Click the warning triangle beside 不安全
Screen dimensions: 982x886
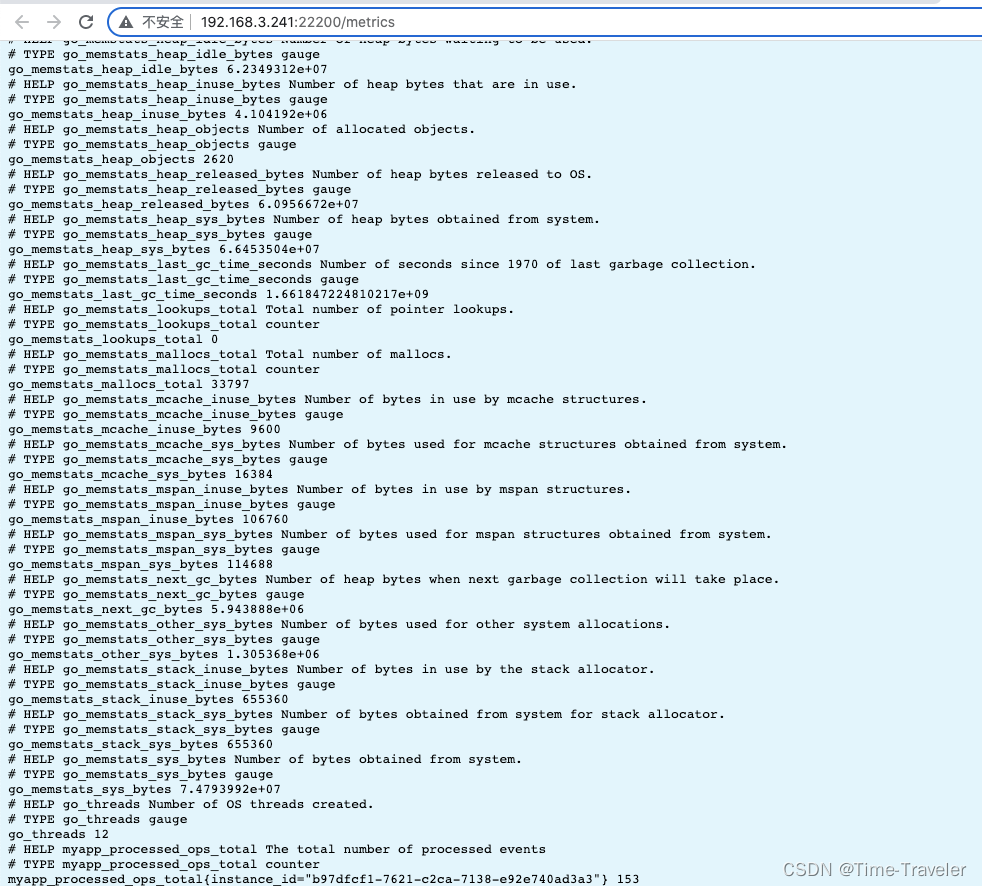[125, 21]
